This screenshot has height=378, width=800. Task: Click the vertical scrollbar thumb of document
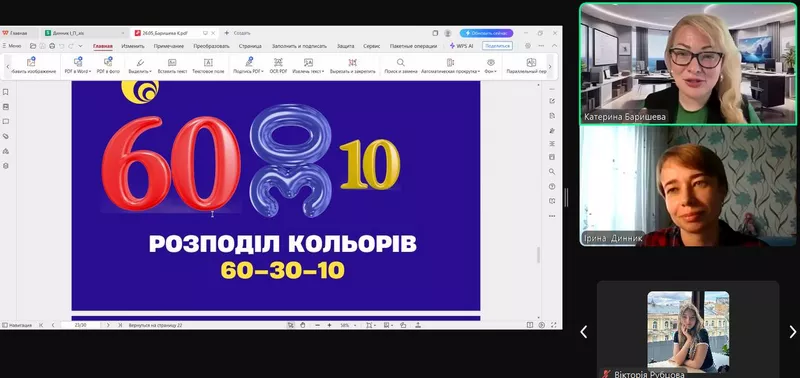(x=539, y=255)
